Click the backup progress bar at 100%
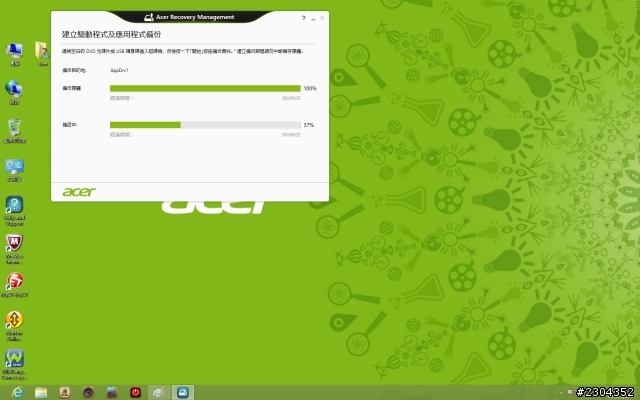Image resolution: width=640 pixels, height=400 pixels. 205,89
